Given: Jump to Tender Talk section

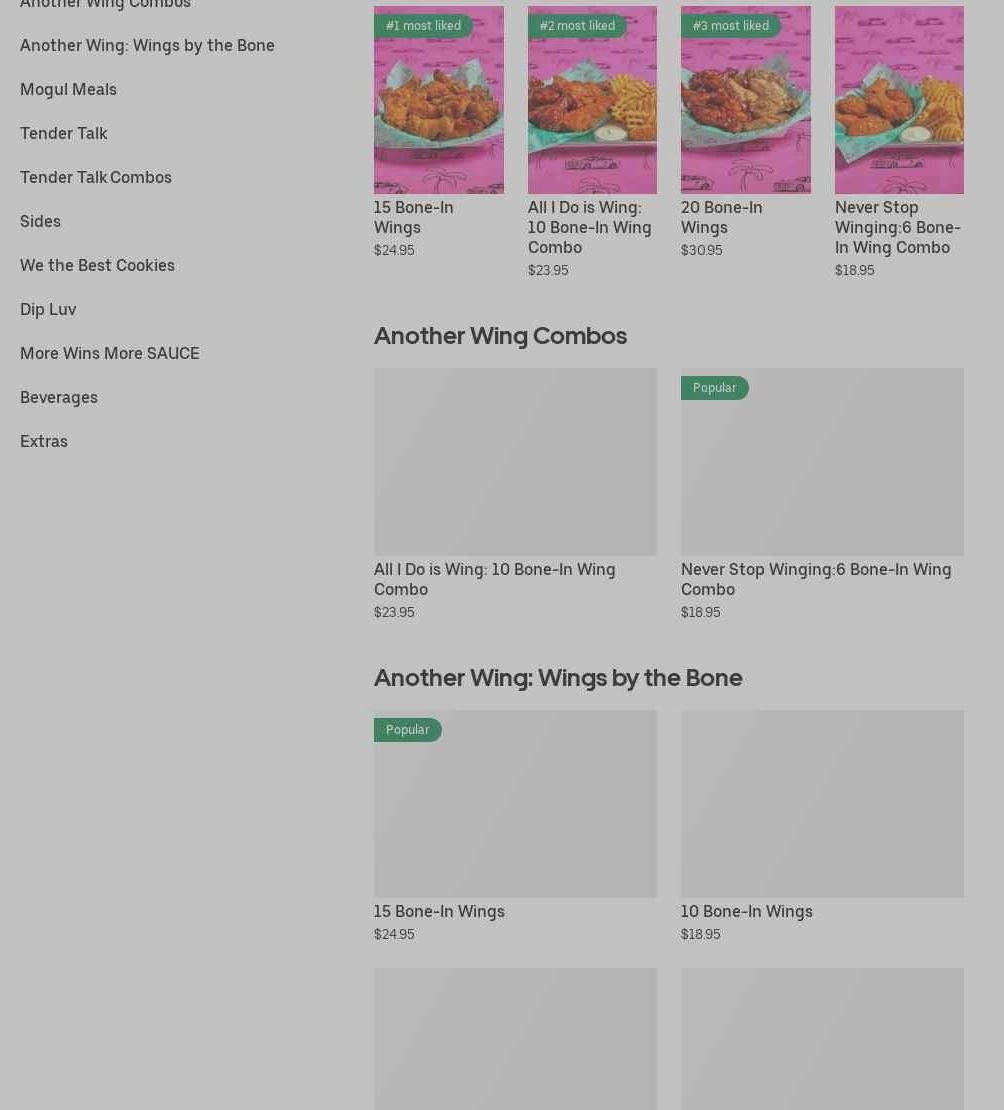Looking at the screenshot, I should point(64,133).
